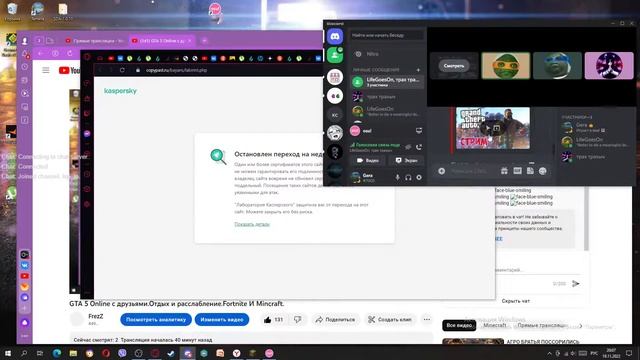Open emoji picker in Discord chat
Screen dimensions: 640x360
tap(542, 171)
